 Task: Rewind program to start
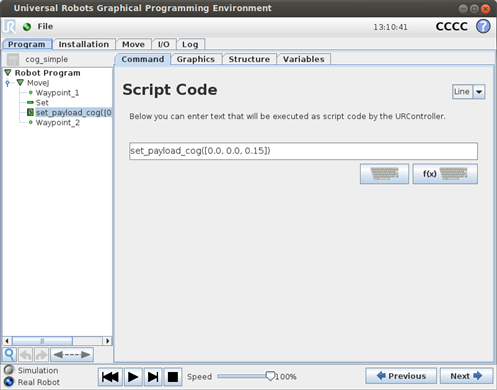[110, 377]
